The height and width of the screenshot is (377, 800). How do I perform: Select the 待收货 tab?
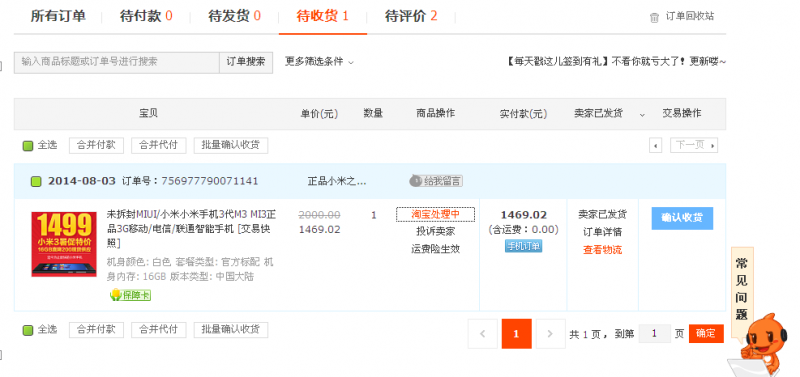322,16
